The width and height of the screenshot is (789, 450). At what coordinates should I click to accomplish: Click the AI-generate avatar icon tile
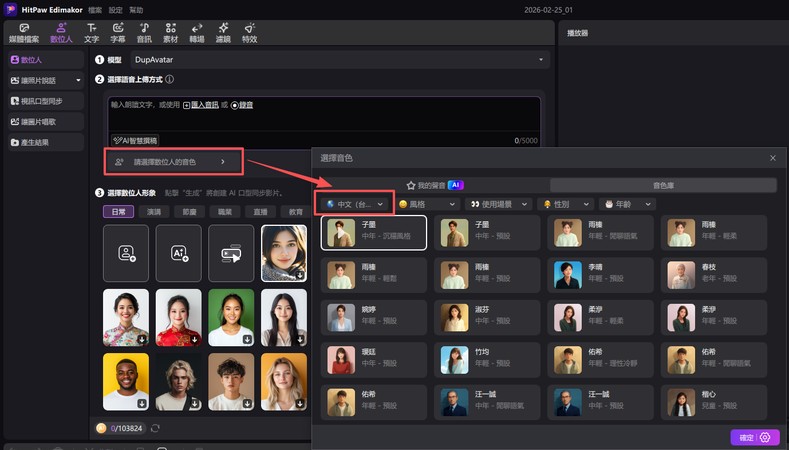click(178, 254)
